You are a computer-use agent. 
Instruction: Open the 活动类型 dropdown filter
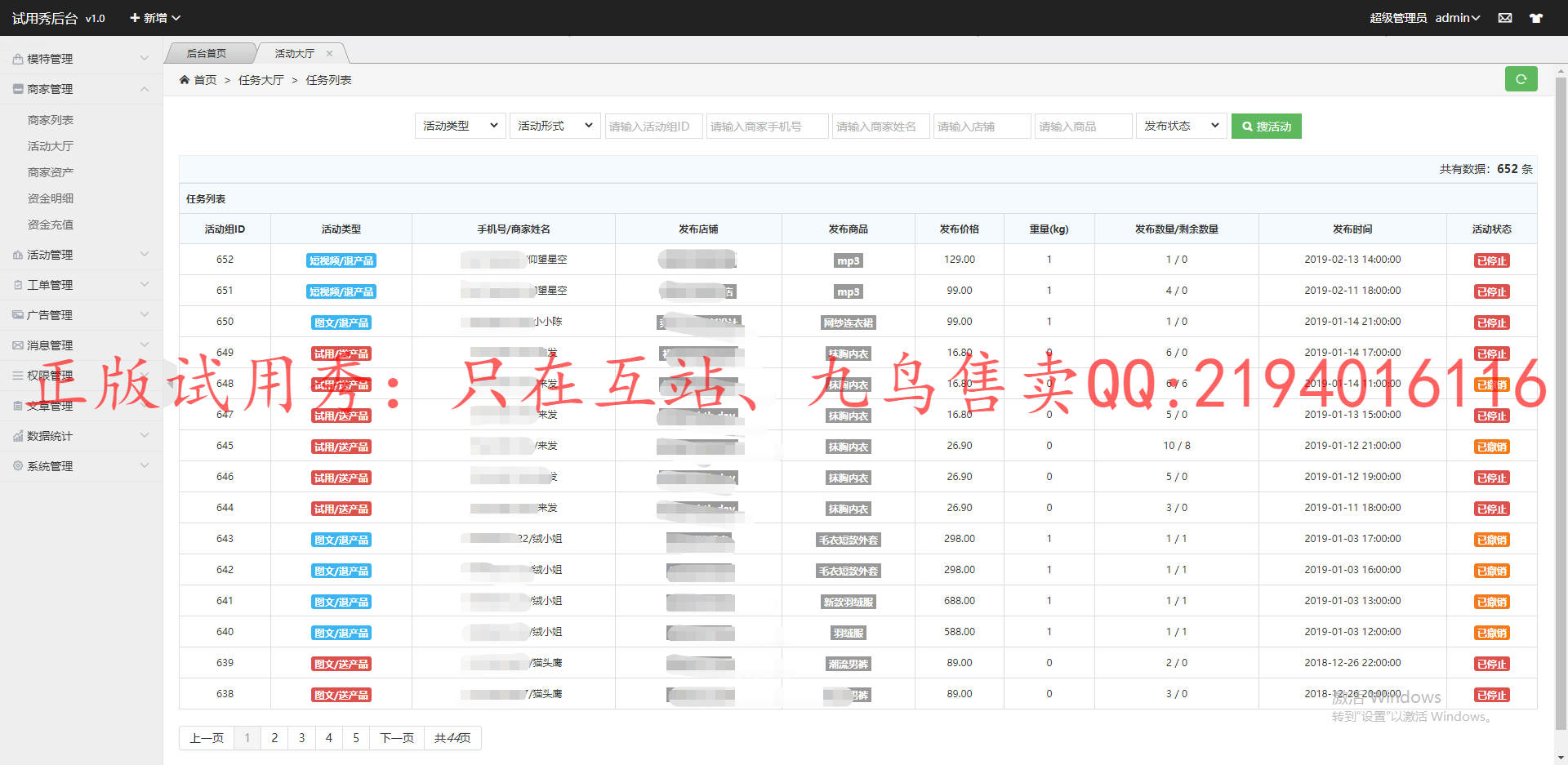point(461,126)
